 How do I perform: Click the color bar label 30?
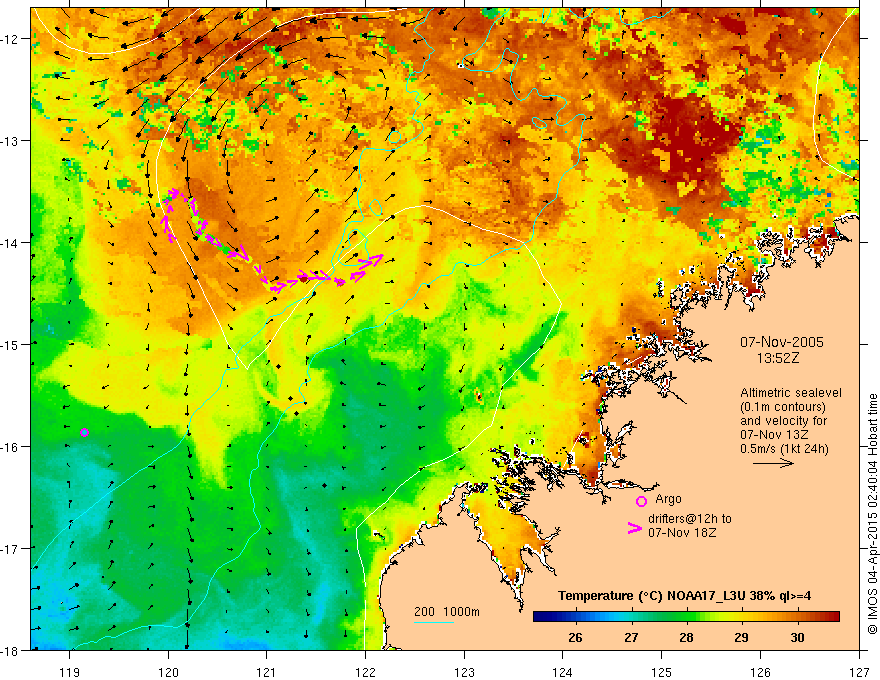[797, 637]
